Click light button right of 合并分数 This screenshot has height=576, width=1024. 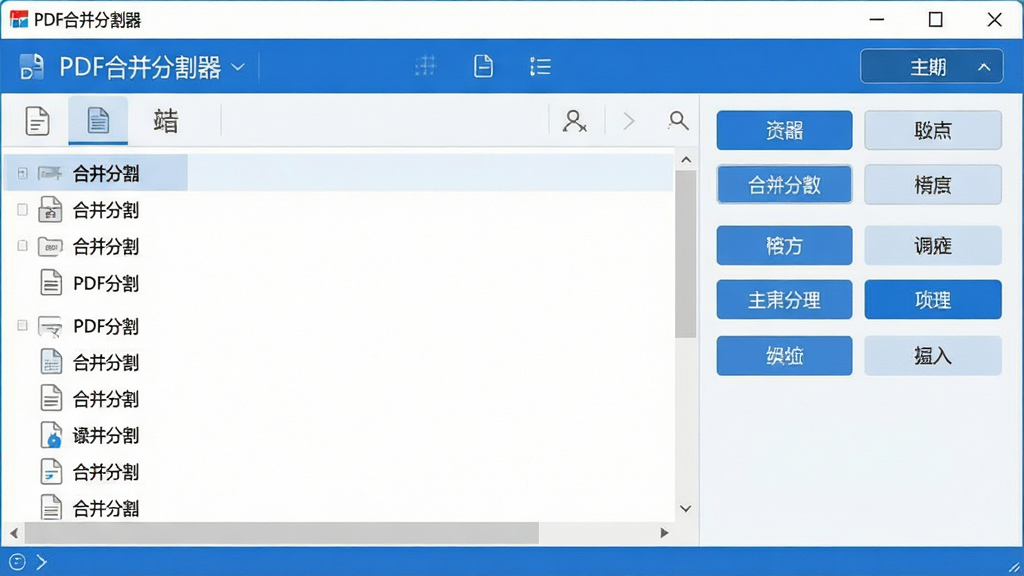933,184
